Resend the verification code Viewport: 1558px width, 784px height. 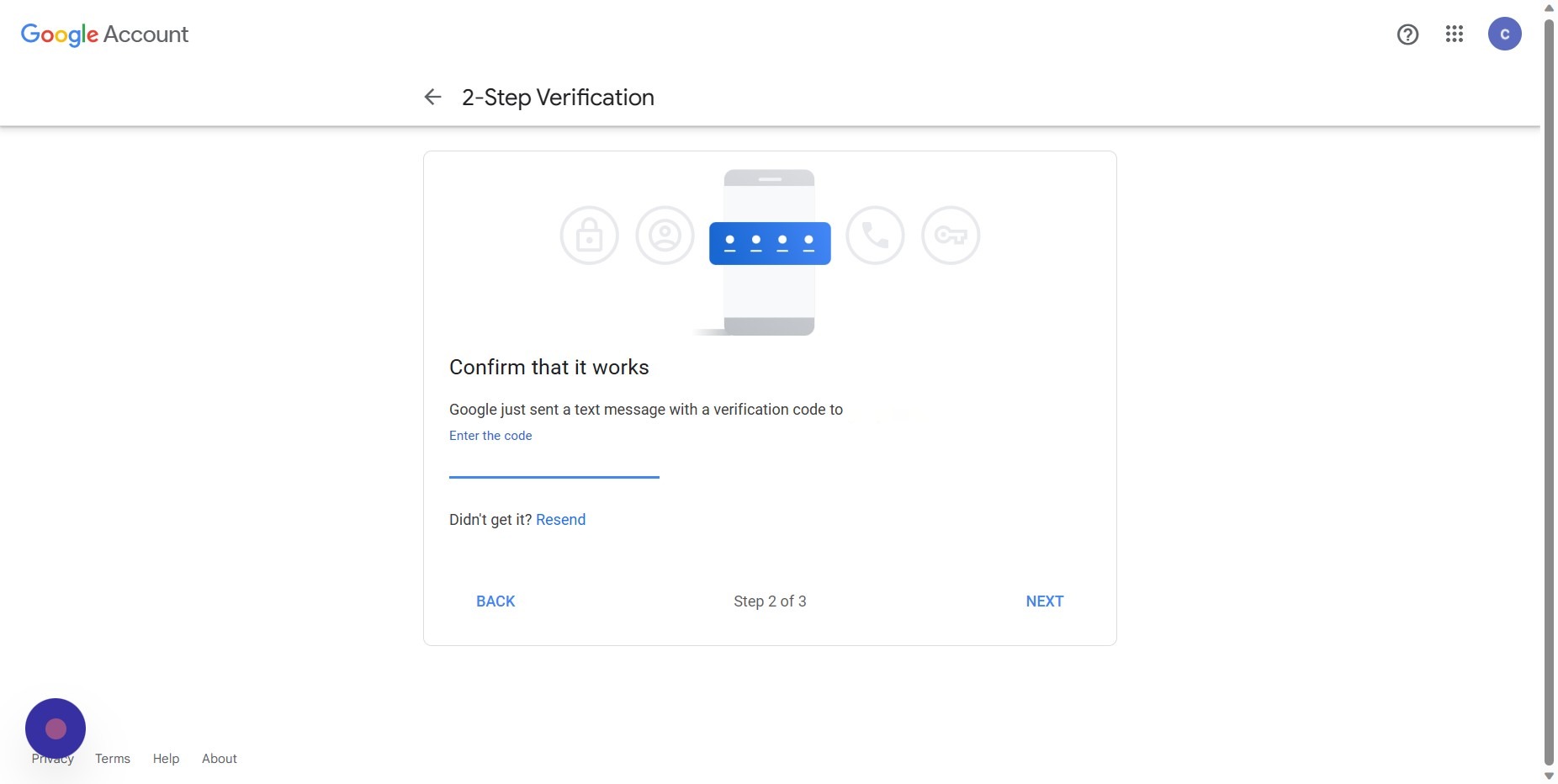pos(560,520)
